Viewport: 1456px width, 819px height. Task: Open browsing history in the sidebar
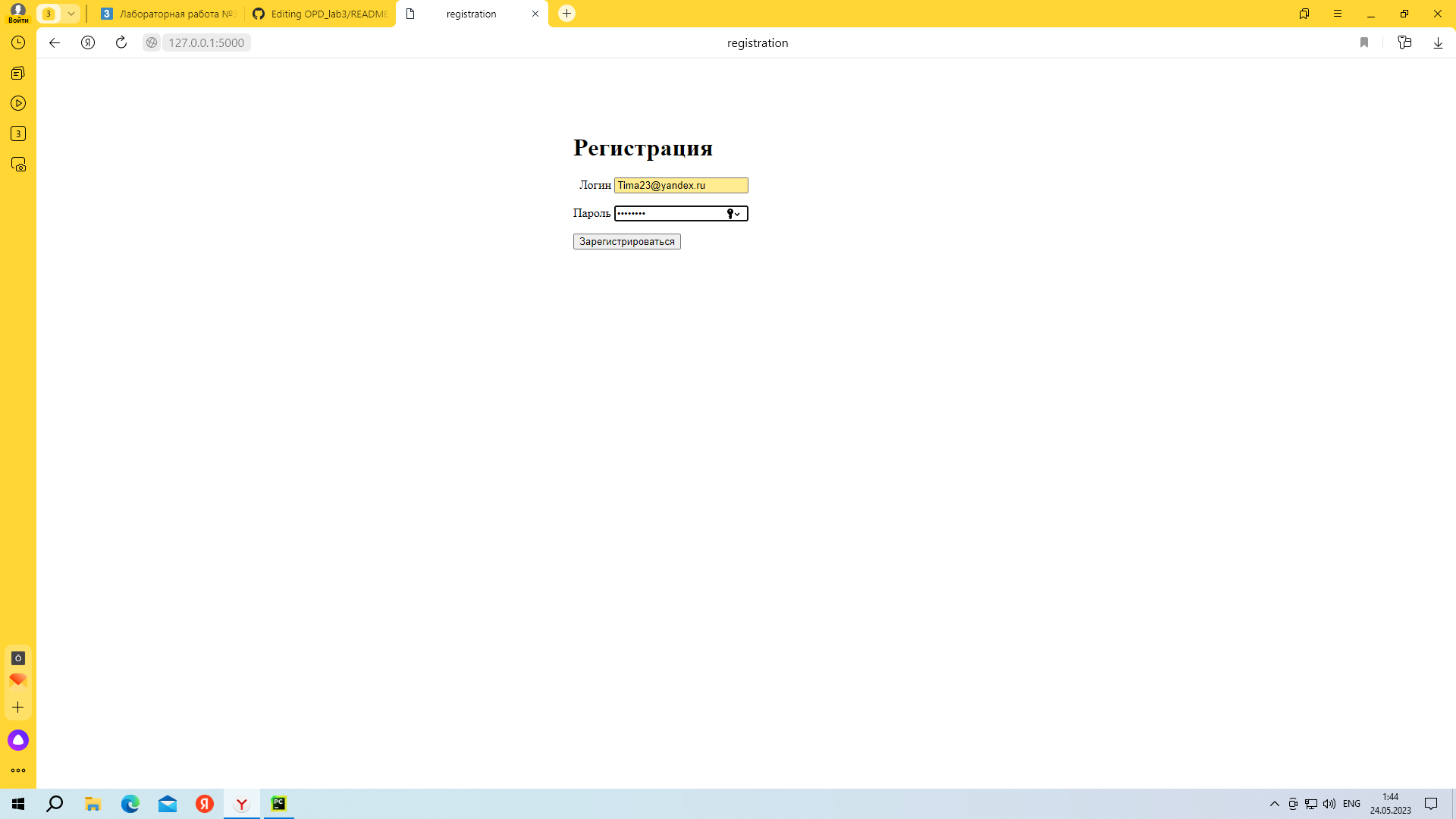coord(18,43)
